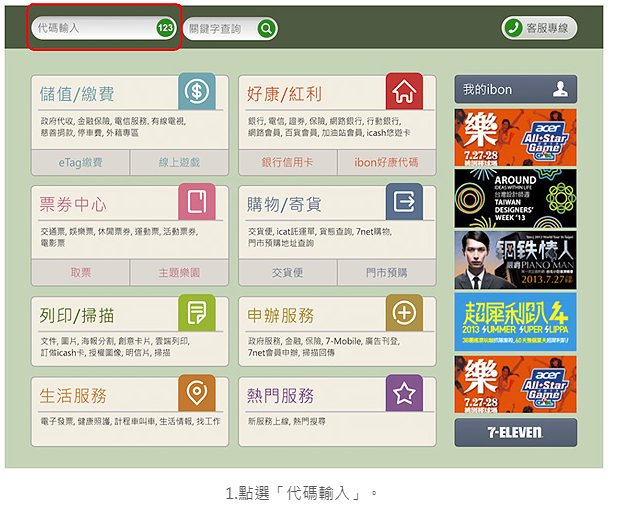The width and height of the screenshot is (619, 514).
Task: Click the pink ticket icon on 票券中心
Action: [197, 202]
